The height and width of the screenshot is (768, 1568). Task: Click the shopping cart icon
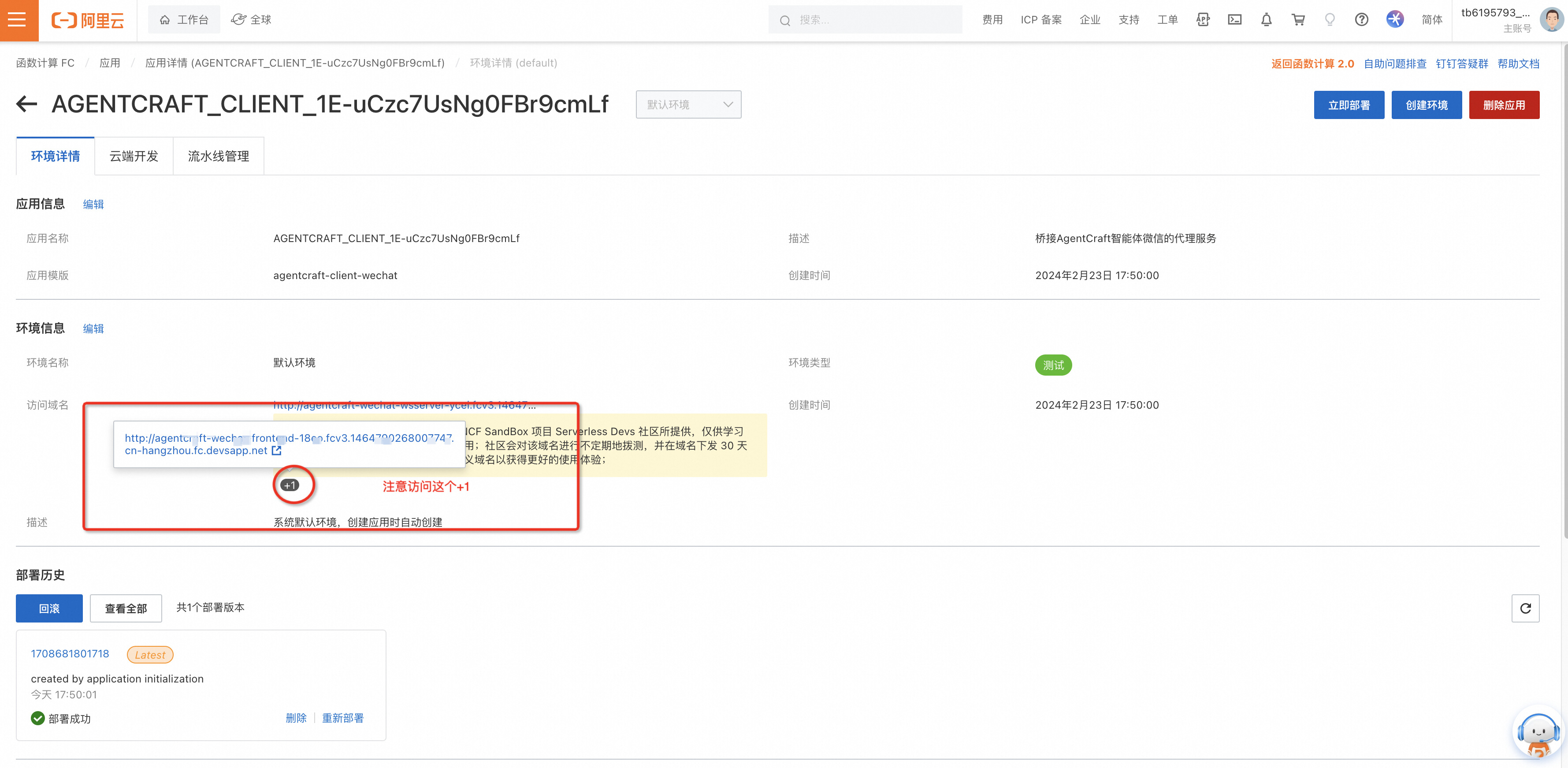tap(1299, 19)
